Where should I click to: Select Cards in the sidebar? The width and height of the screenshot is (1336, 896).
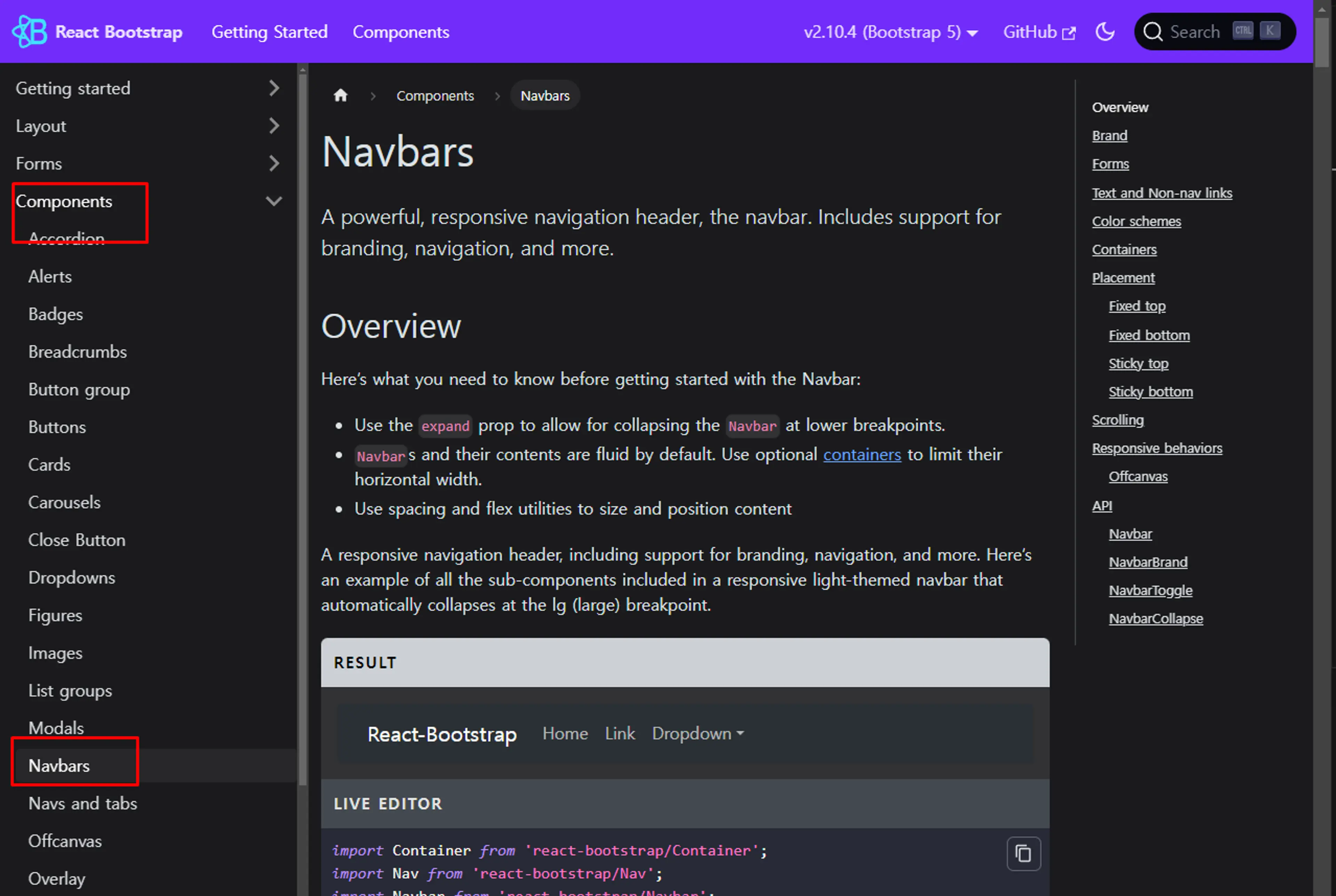tap(50, 465)
